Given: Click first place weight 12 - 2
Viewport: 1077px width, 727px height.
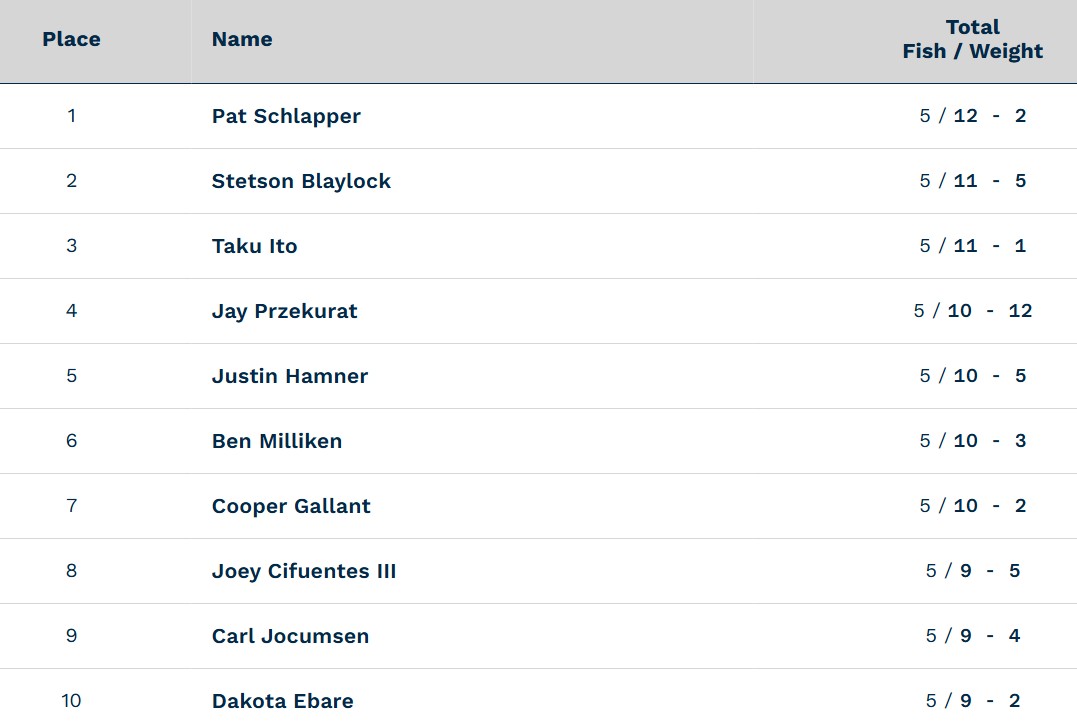Looking at the screenshot, I should click(x=990, y=115).
